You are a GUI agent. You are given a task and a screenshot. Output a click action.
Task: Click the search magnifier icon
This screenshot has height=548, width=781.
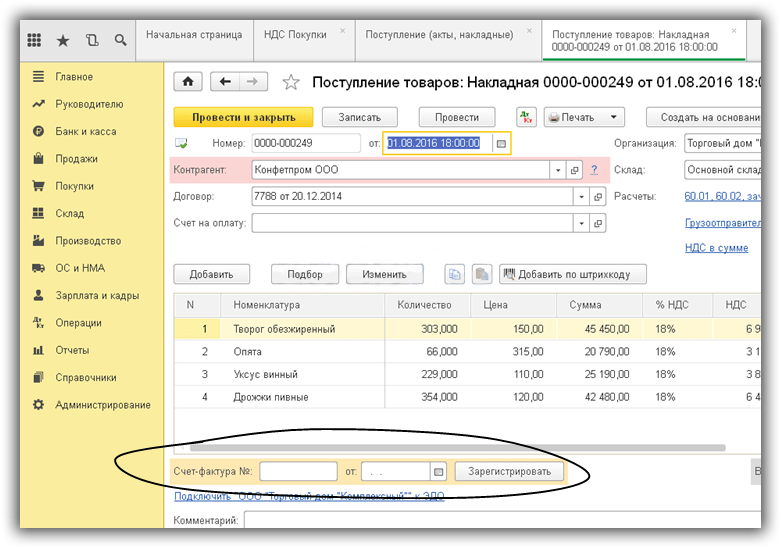[120, 40]
